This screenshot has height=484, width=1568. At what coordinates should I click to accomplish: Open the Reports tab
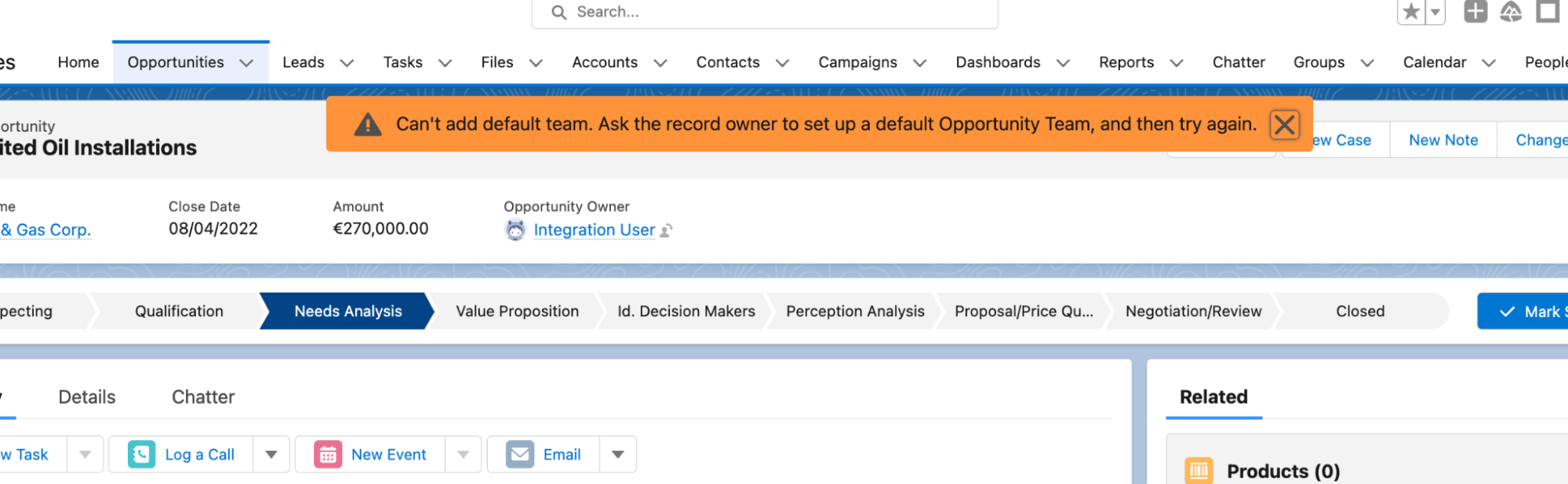click(1126, 62)
